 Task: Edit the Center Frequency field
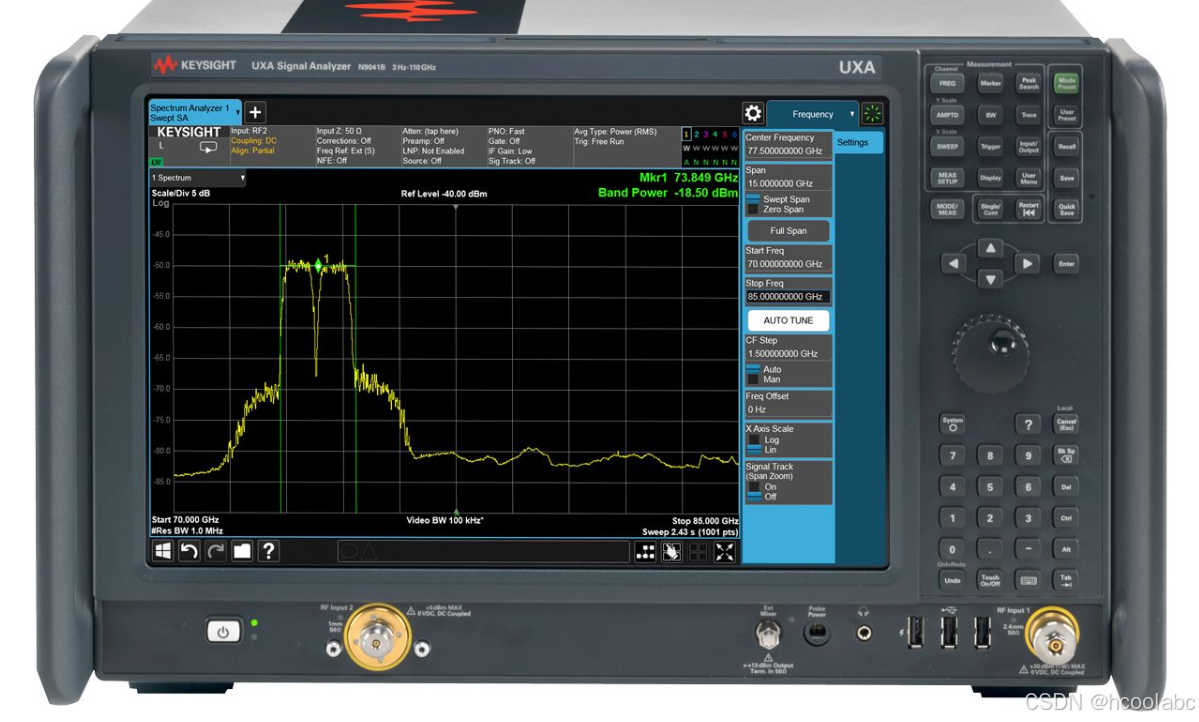788,145
